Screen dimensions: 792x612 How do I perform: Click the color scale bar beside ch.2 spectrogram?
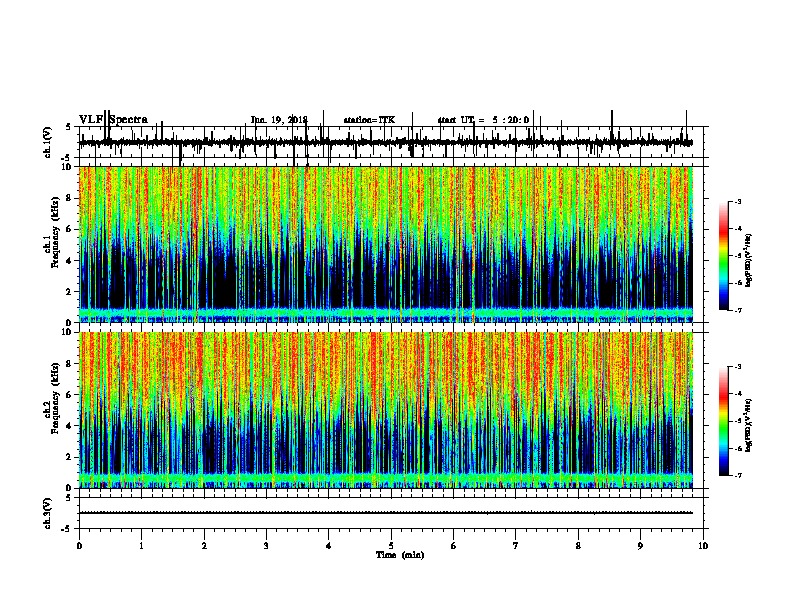[x=724, y=421]
